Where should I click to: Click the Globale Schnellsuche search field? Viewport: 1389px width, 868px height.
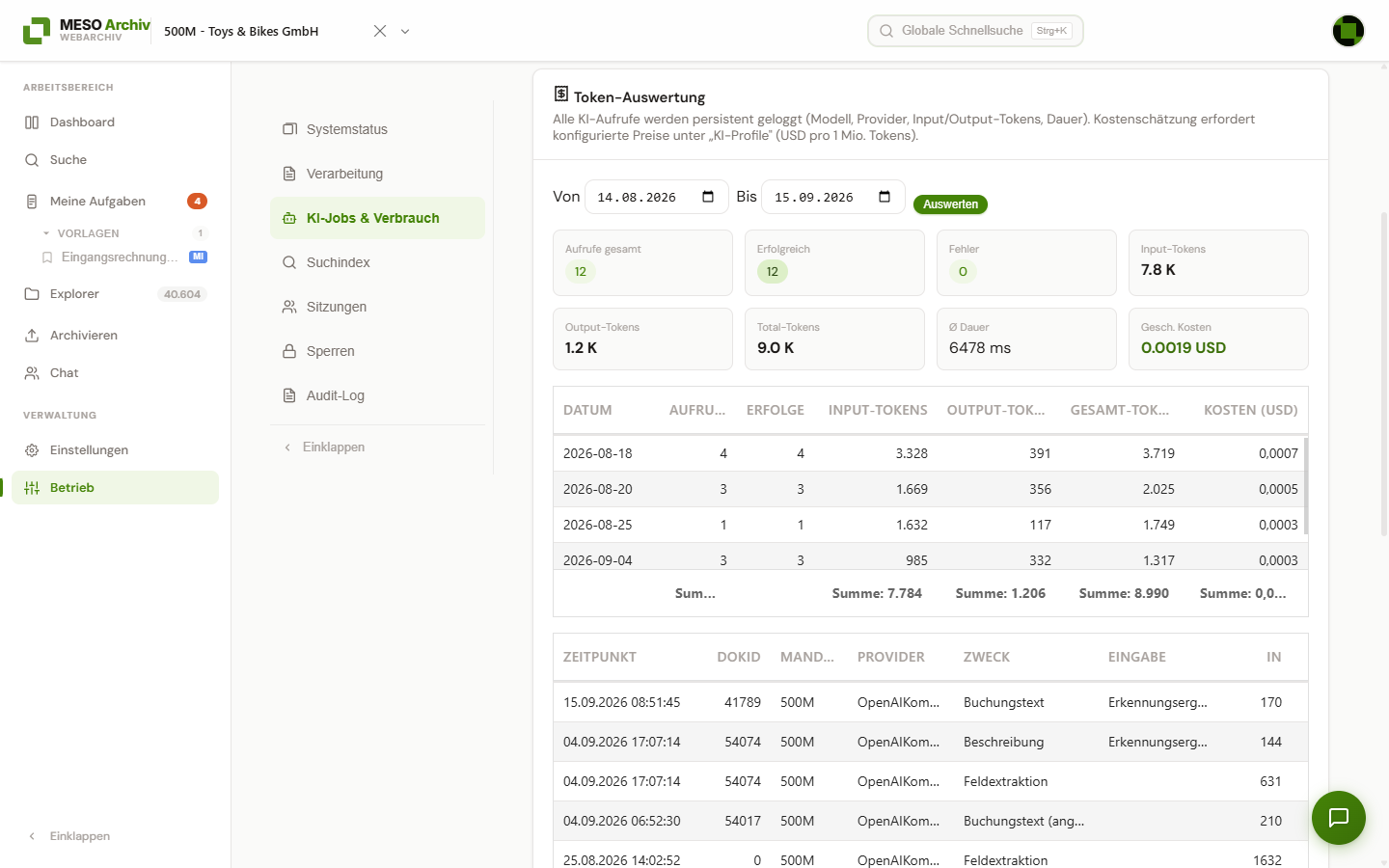975,31
